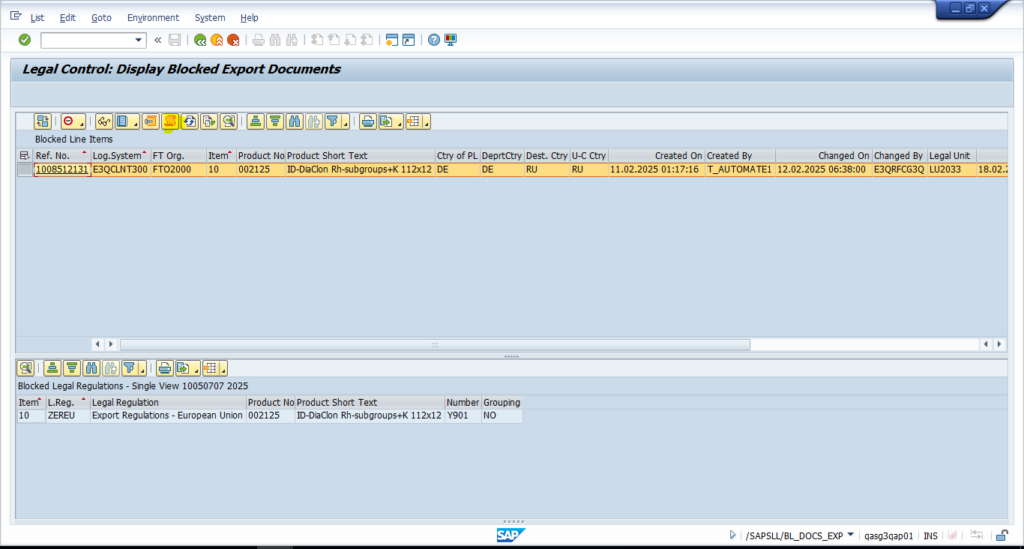Open the Environment menu
1024x549 pixels.
point(153,18)
